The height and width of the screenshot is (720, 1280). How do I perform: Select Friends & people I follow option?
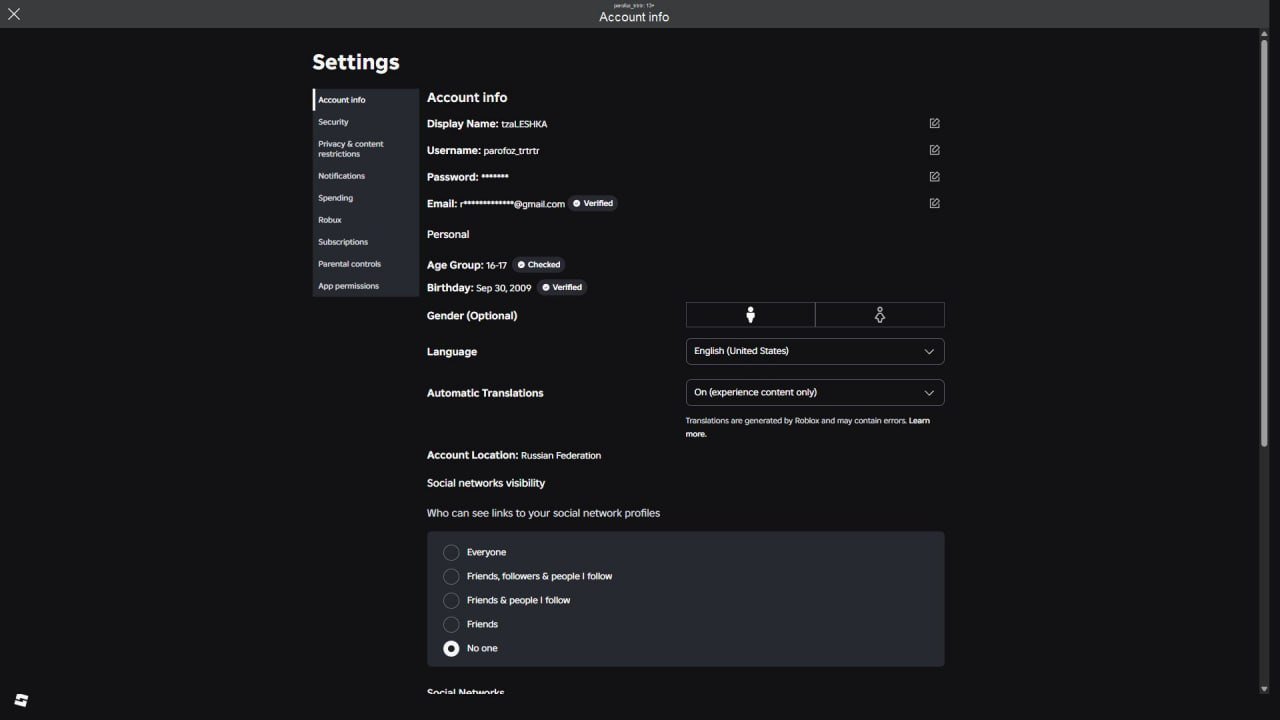451,600
